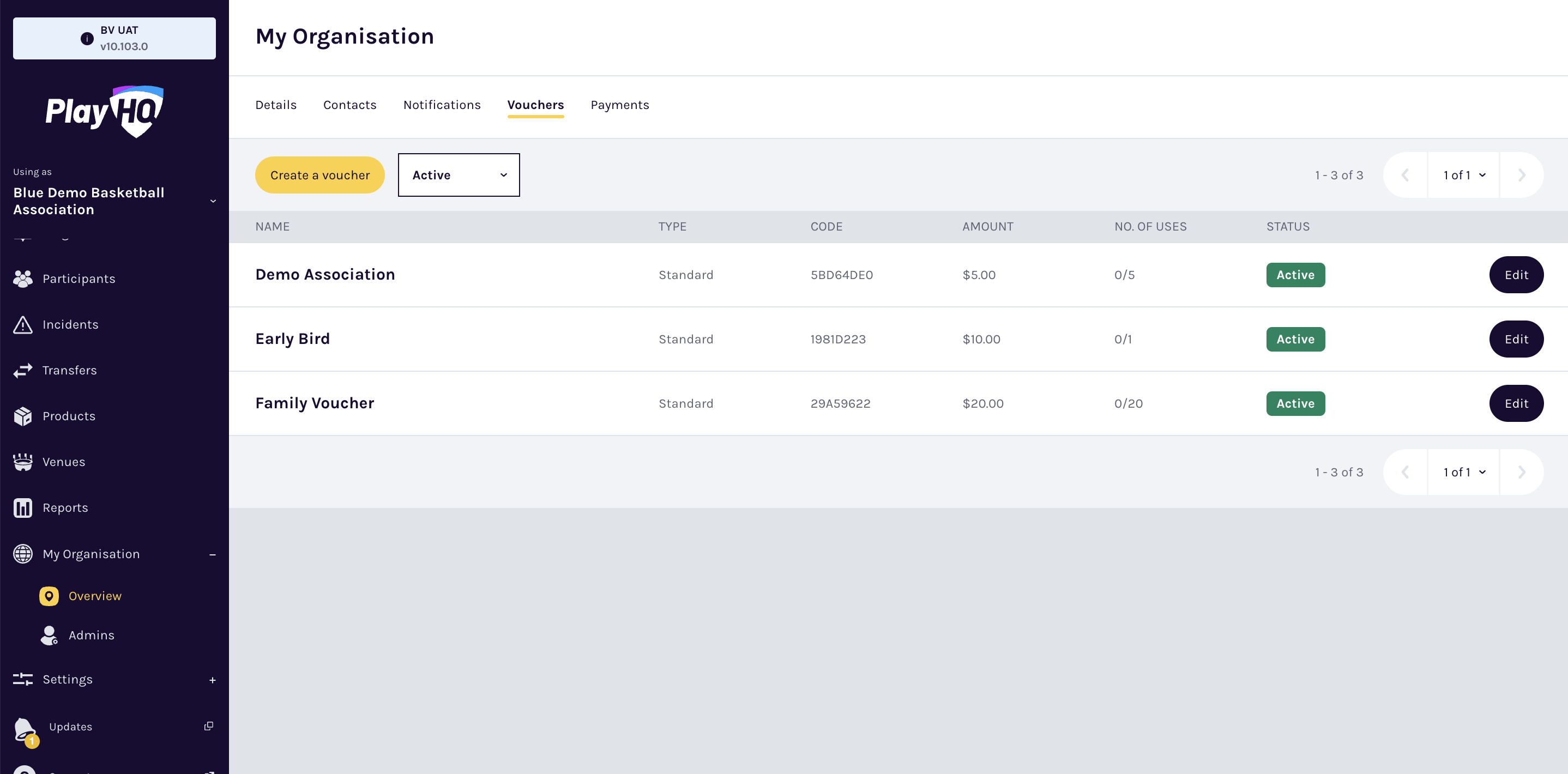The image size is (1568, 774).
Task: Go to next page in bottom pagination
Action: (x=1522, y=472)
